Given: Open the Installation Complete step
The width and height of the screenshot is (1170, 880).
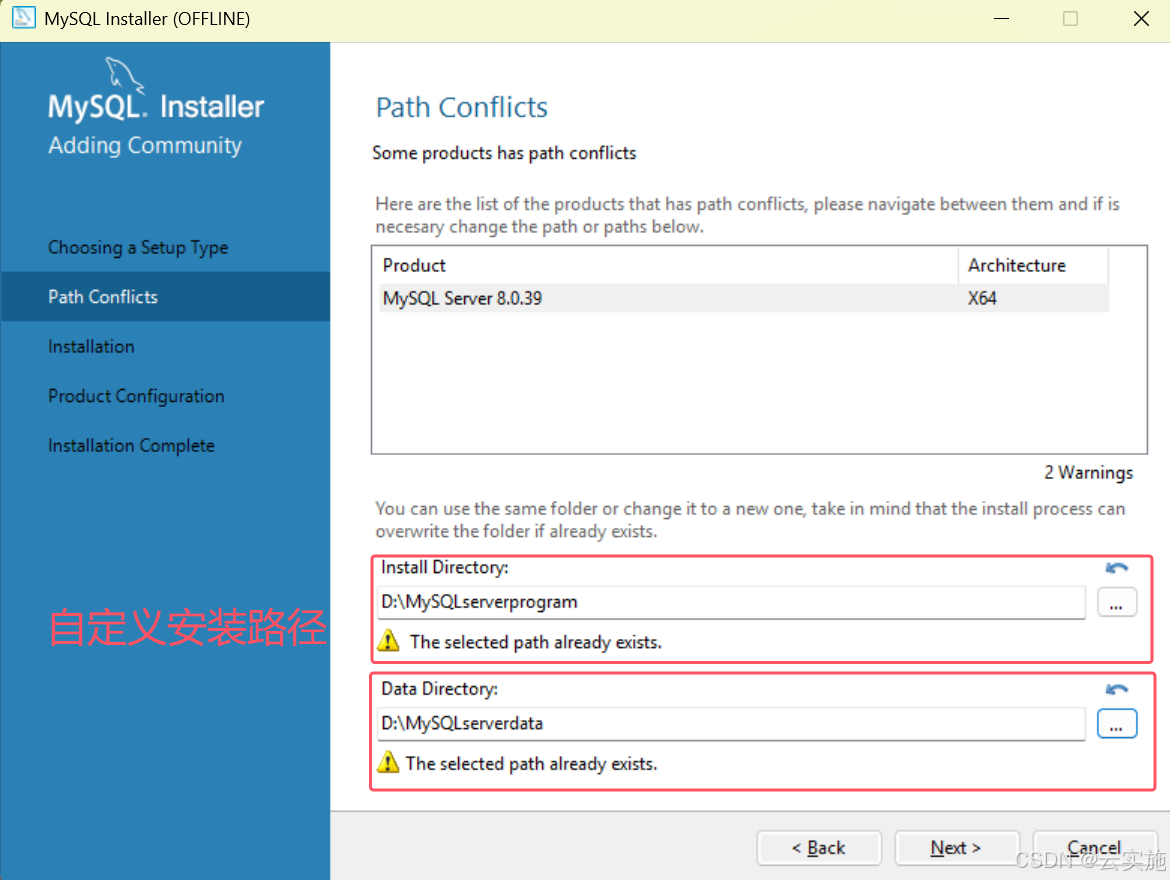Looking at the screenshot, I should [131, 446].
